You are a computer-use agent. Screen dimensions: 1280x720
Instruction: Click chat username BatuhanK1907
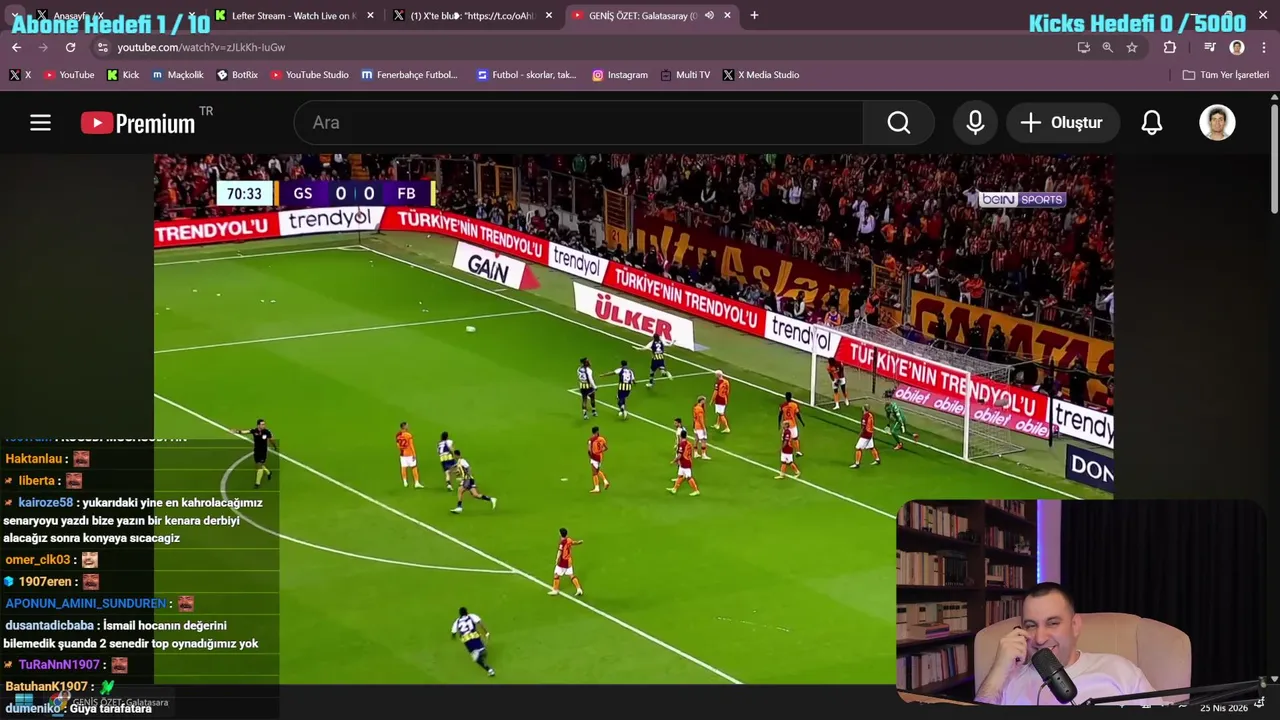pyautogui.click(x=46, y=687)
